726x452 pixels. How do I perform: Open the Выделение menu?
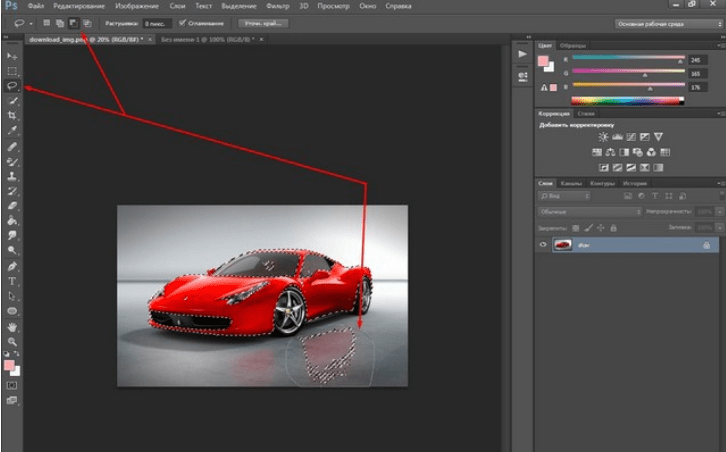point(239,6)
